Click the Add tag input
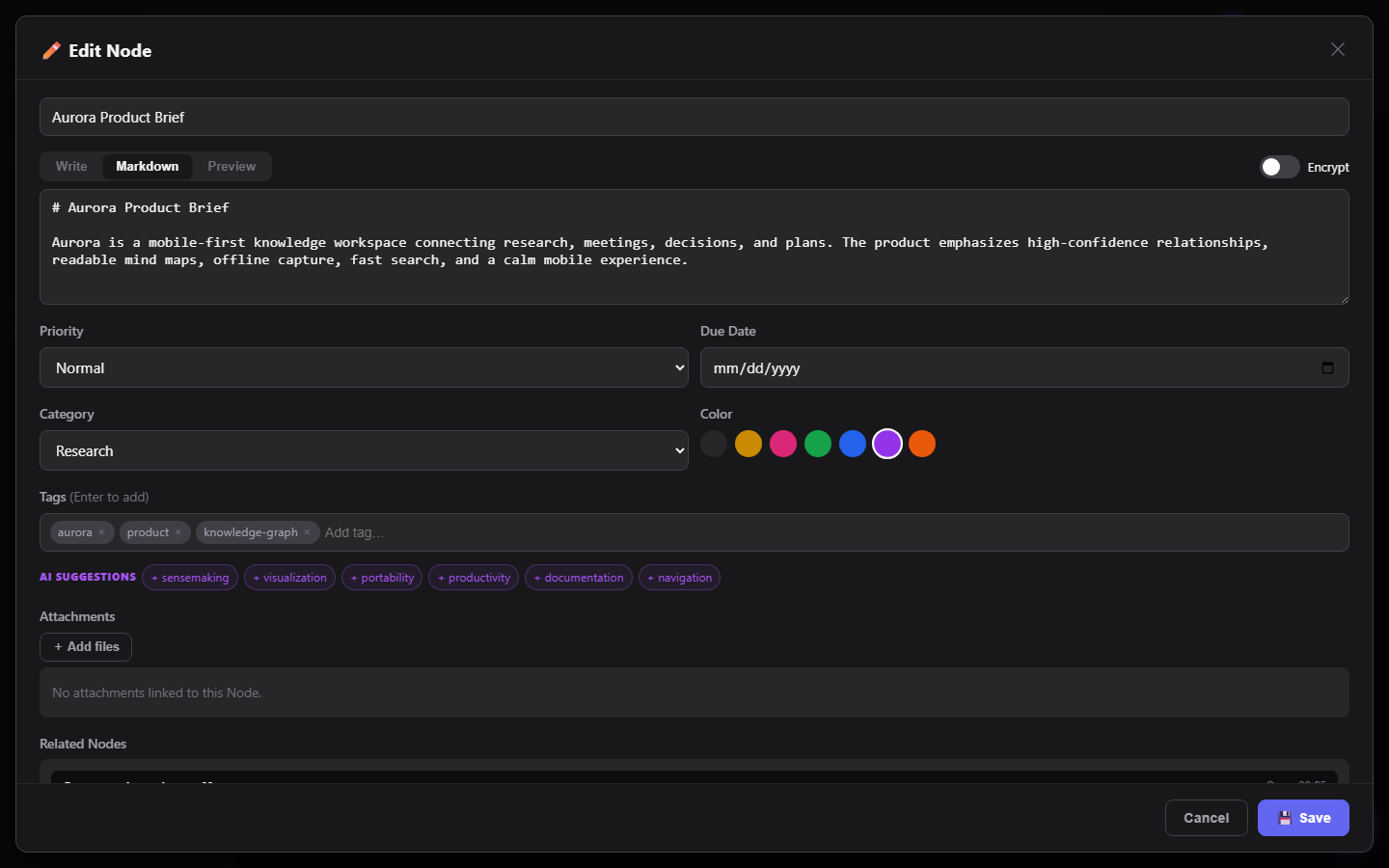The width and height of the screenshot is (1389, 868). click(833, 532)
